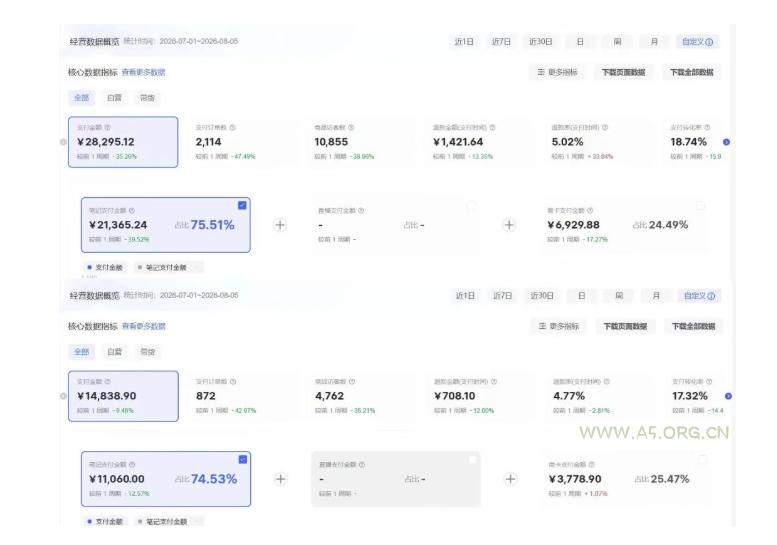Screen dimensions: 777x545
Task: Click grey previous arrow left of ¥14,838.90 card
Action: [63, 396]
